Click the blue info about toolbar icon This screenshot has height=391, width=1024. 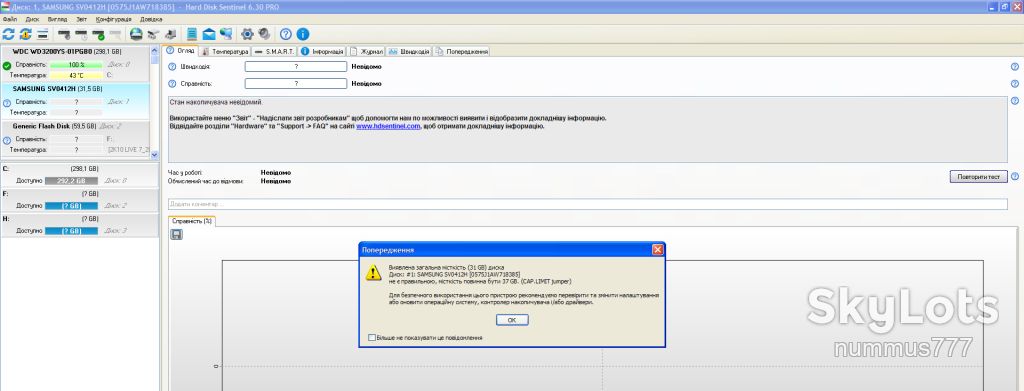(x=302, y=34)
